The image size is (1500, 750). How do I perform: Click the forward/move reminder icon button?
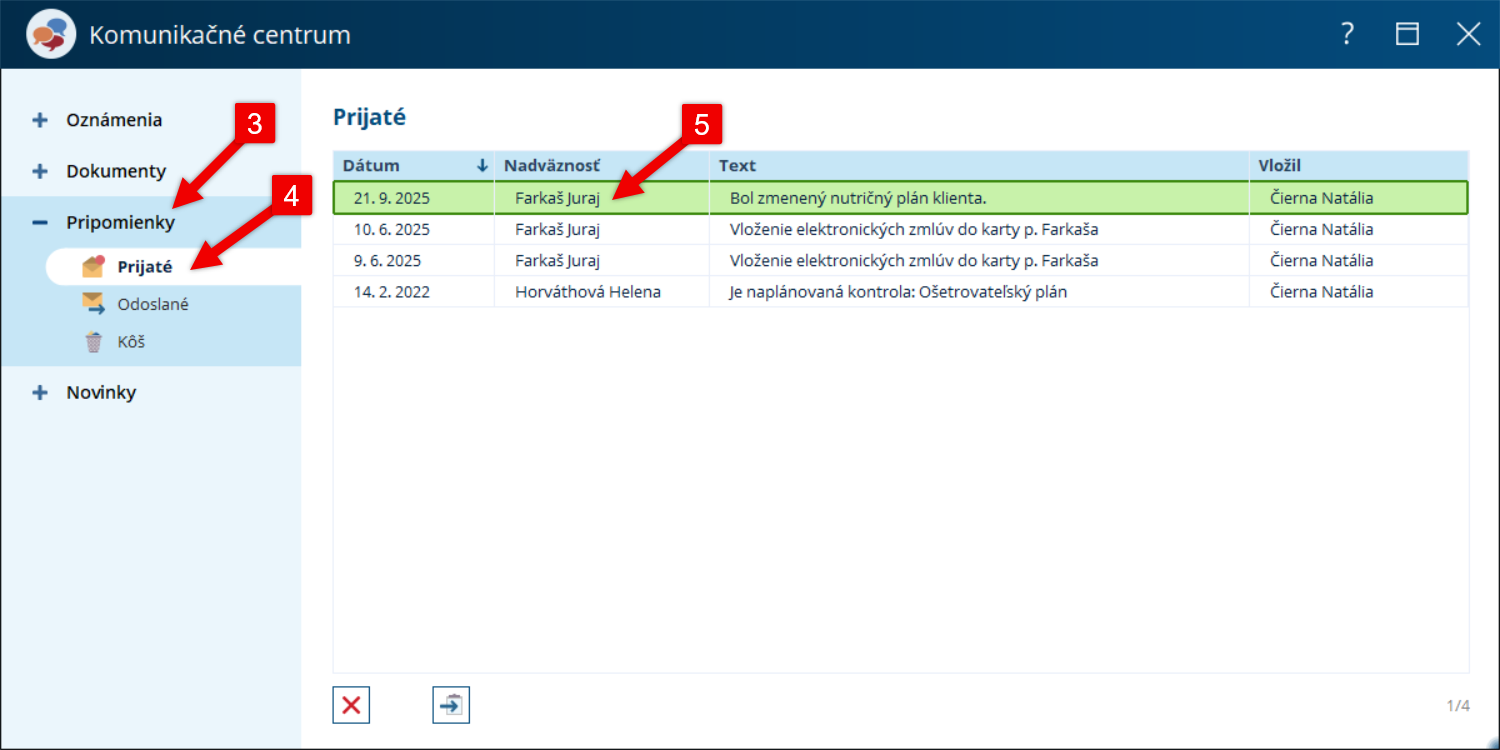click(451, 705)
